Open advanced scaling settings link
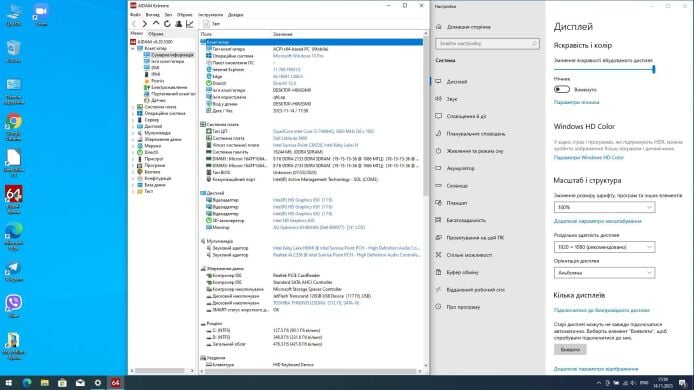Viewport: 694px width, 390px height. click(598, 221)
